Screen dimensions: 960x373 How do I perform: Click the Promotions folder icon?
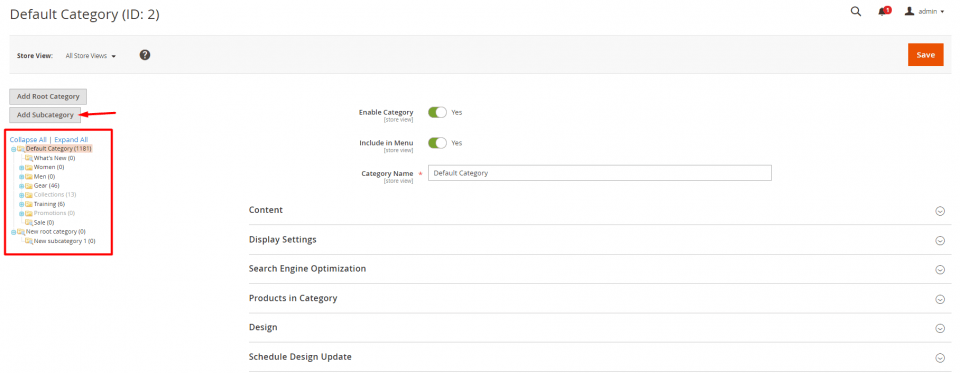point(29,213)
